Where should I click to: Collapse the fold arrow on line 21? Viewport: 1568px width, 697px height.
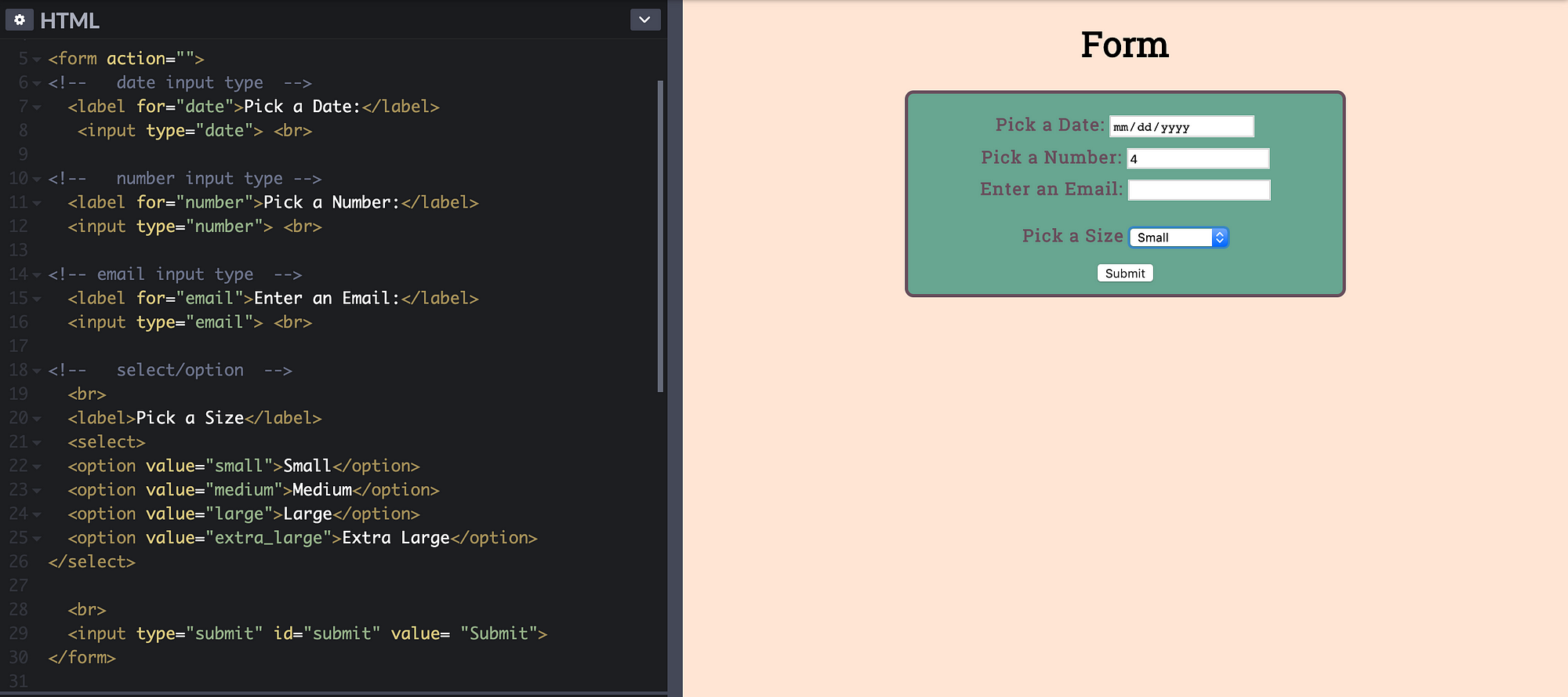37,443
